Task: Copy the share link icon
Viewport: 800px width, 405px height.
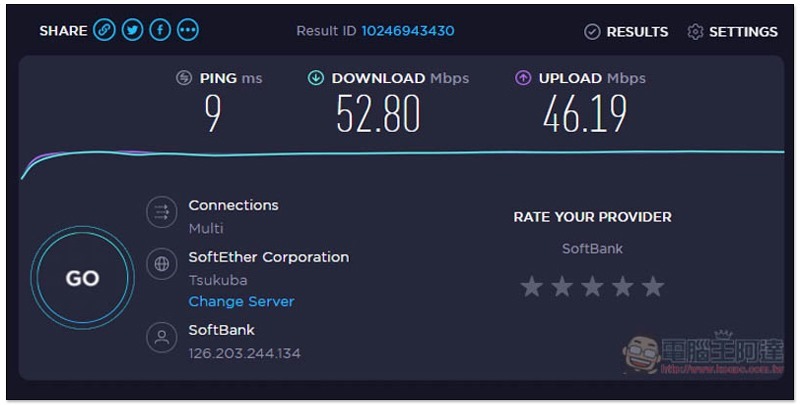Action: click(x=104, y=31)
